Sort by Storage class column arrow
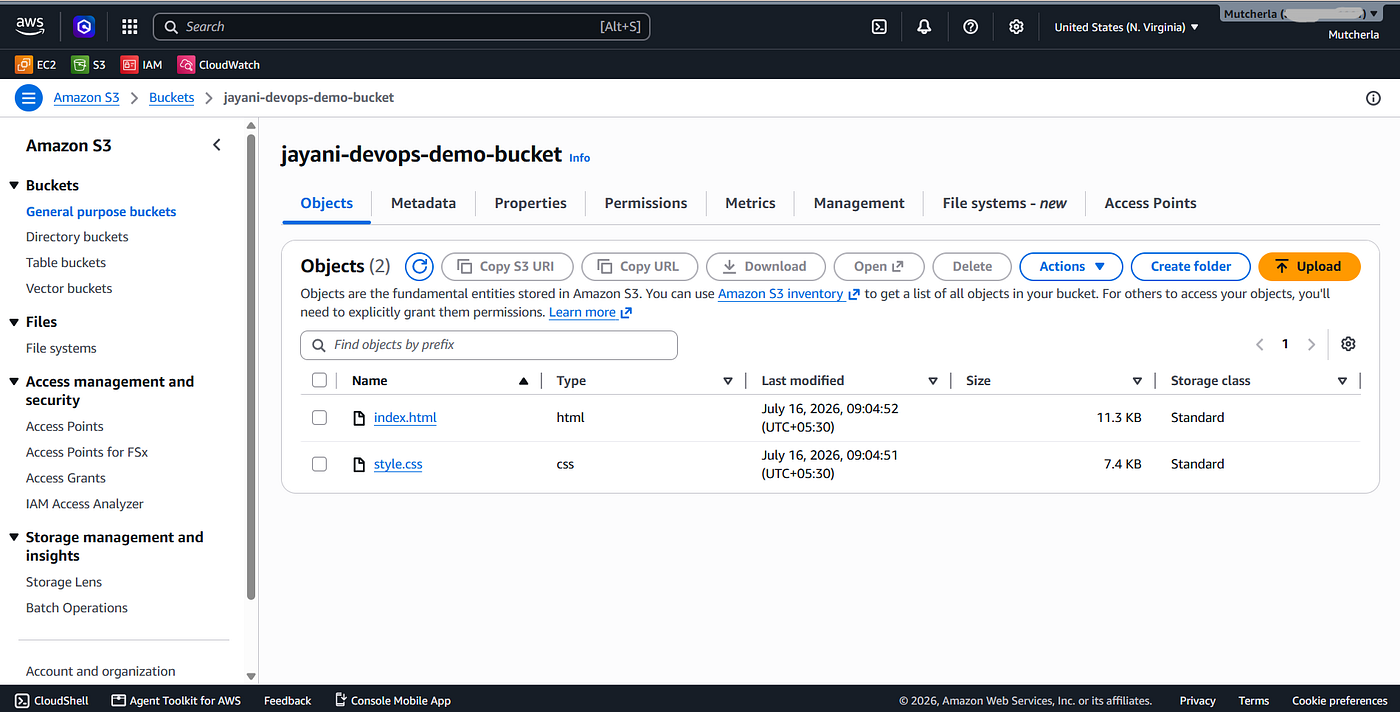 [x=1342, y=381]
